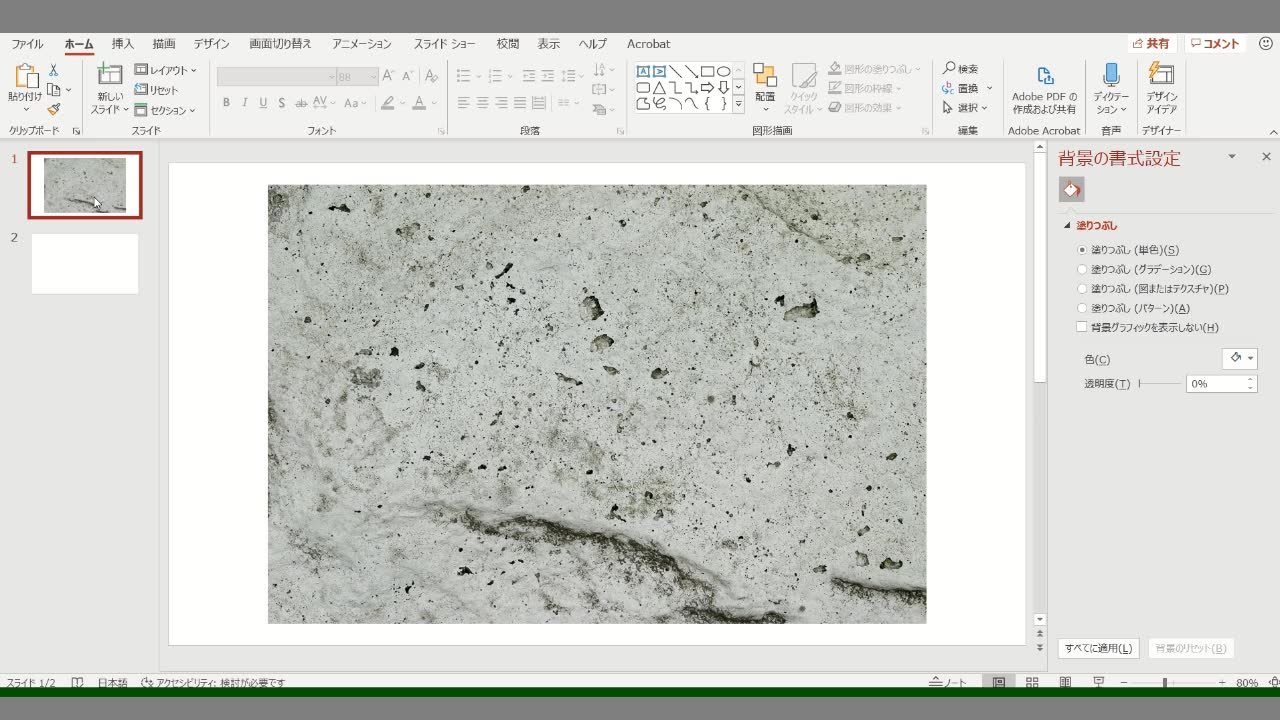
Task: Open the fill color (色) picker dropdown
Action: pyautogui.click(x=1239, y=358)
